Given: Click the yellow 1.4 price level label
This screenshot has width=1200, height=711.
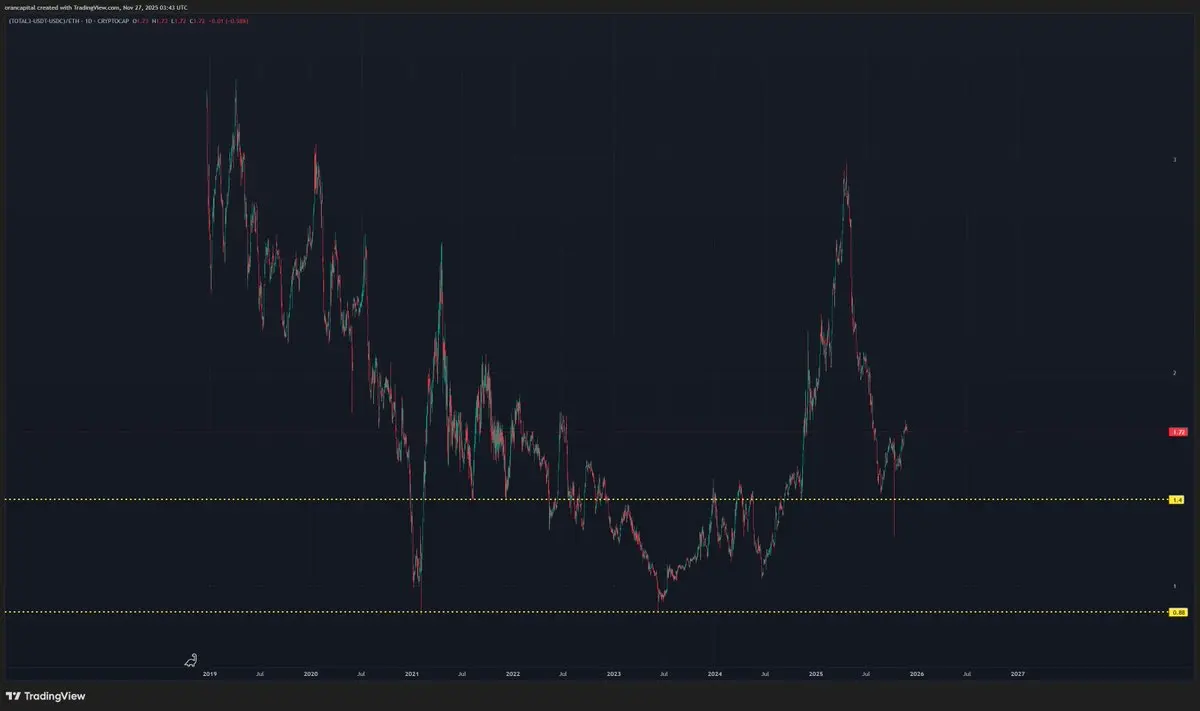Looking at the screenshot, I should pyautogui.click(x=1178, y=498).
